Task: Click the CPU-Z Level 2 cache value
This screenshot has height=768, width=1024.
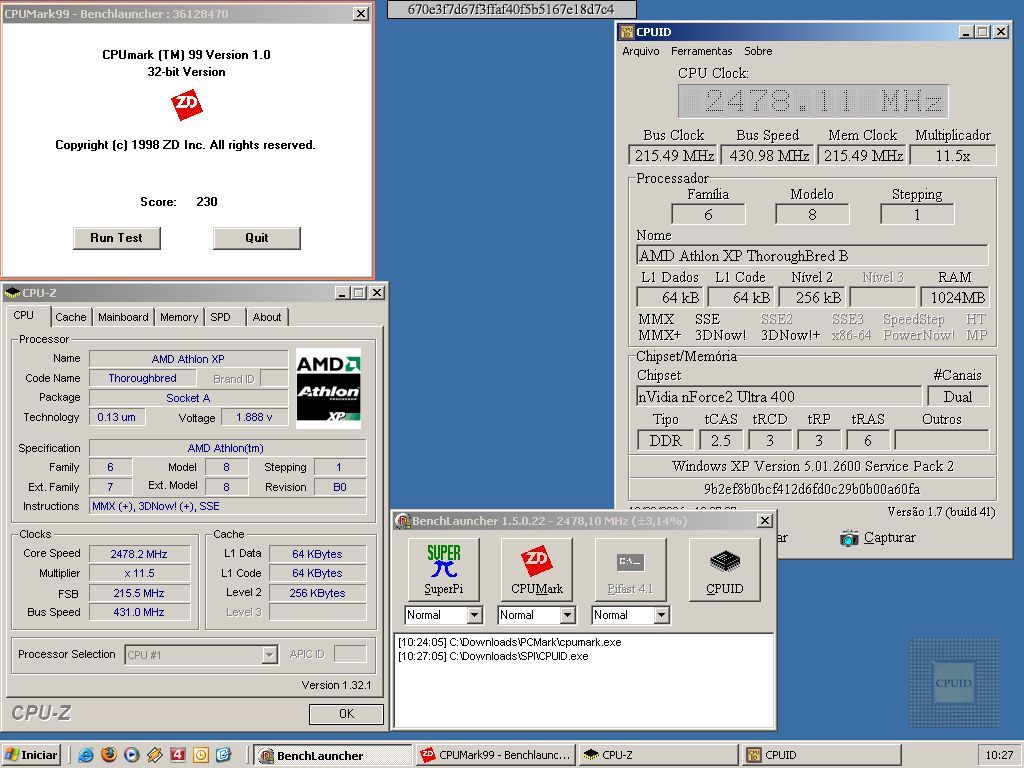Action: 317,593
